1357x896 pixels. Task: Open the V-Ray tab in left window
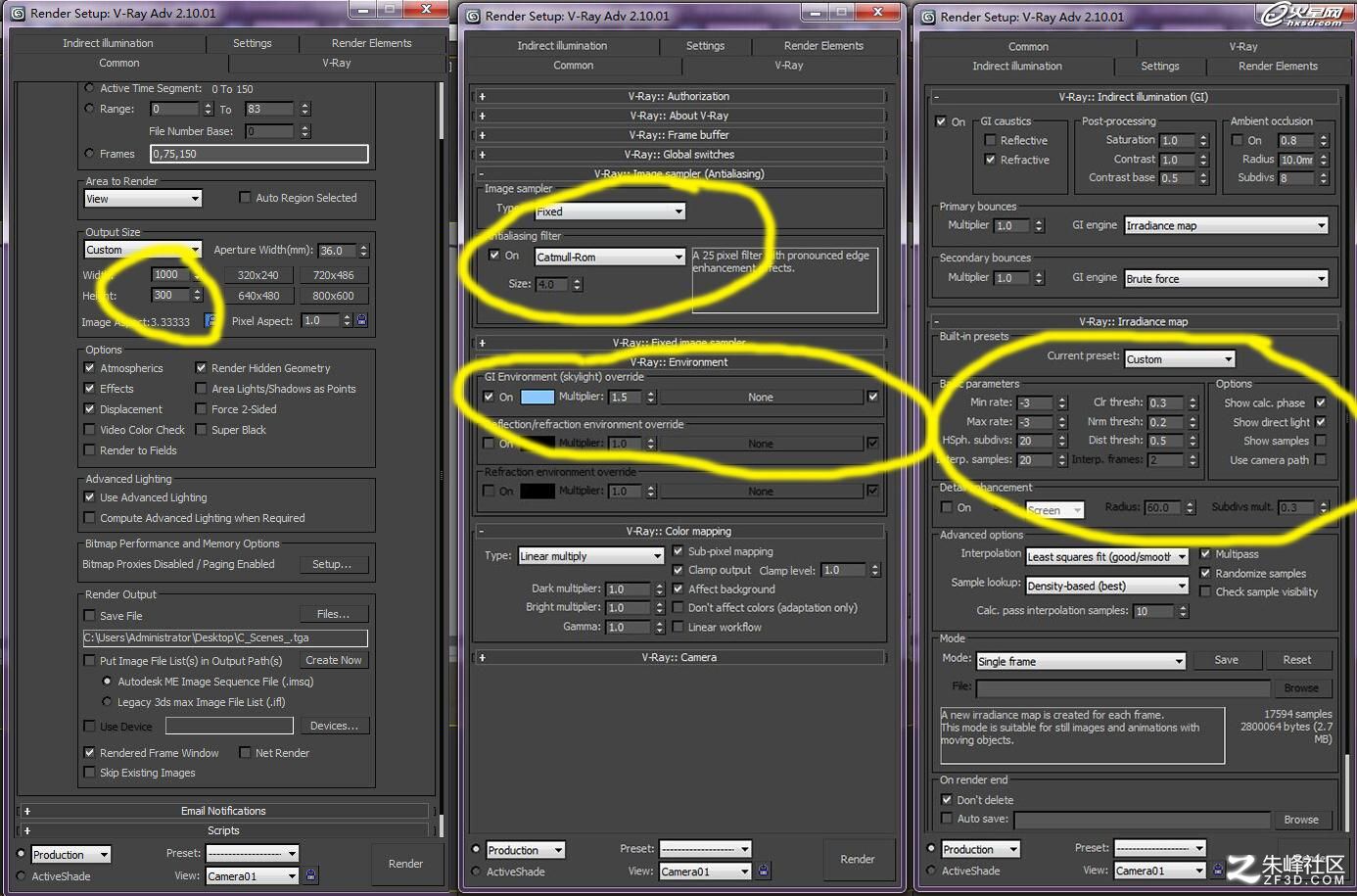click(337, 63)
